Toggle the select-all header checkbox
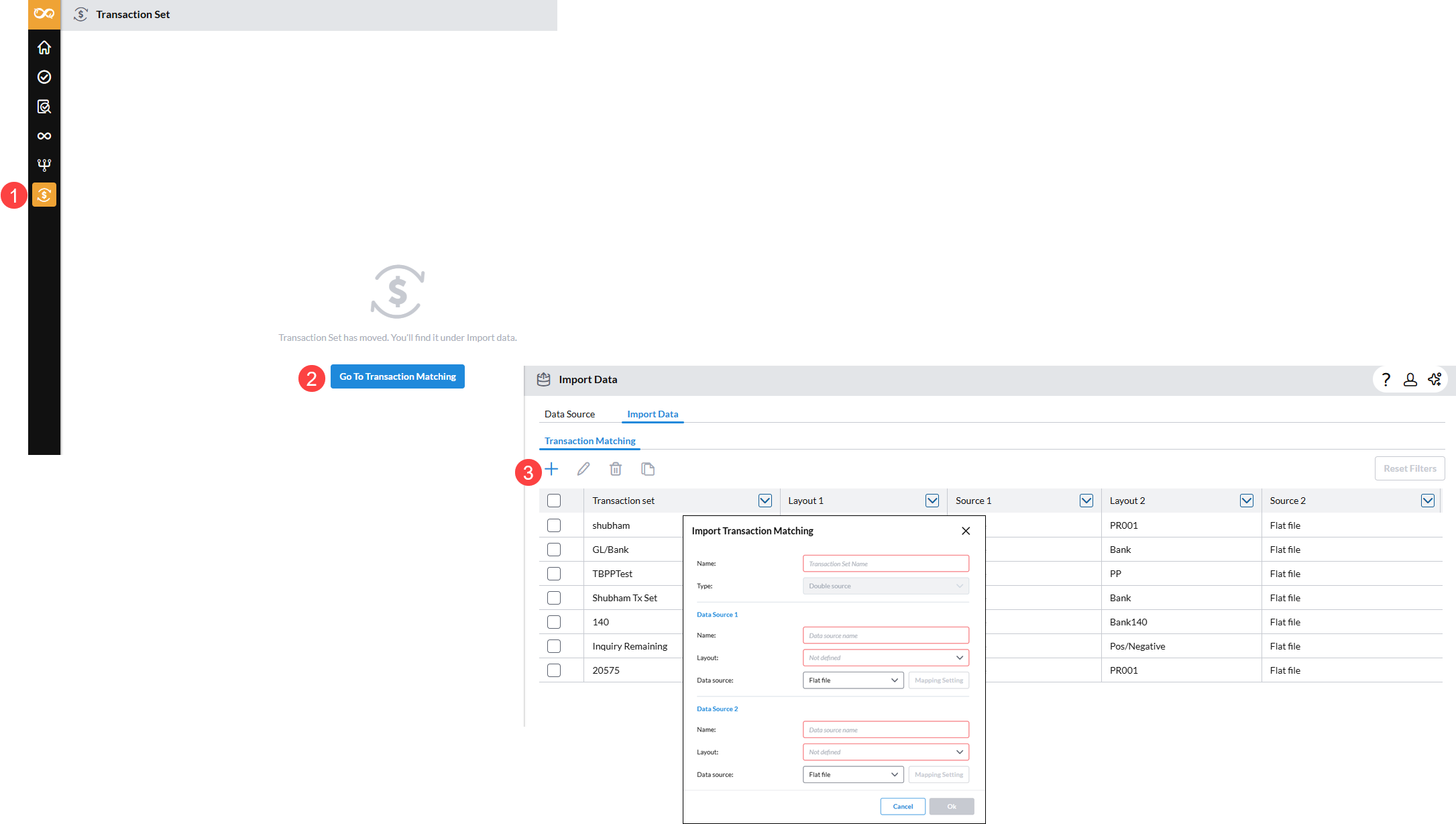This screenshot has height=824, width=1456. tap(554, 501)
